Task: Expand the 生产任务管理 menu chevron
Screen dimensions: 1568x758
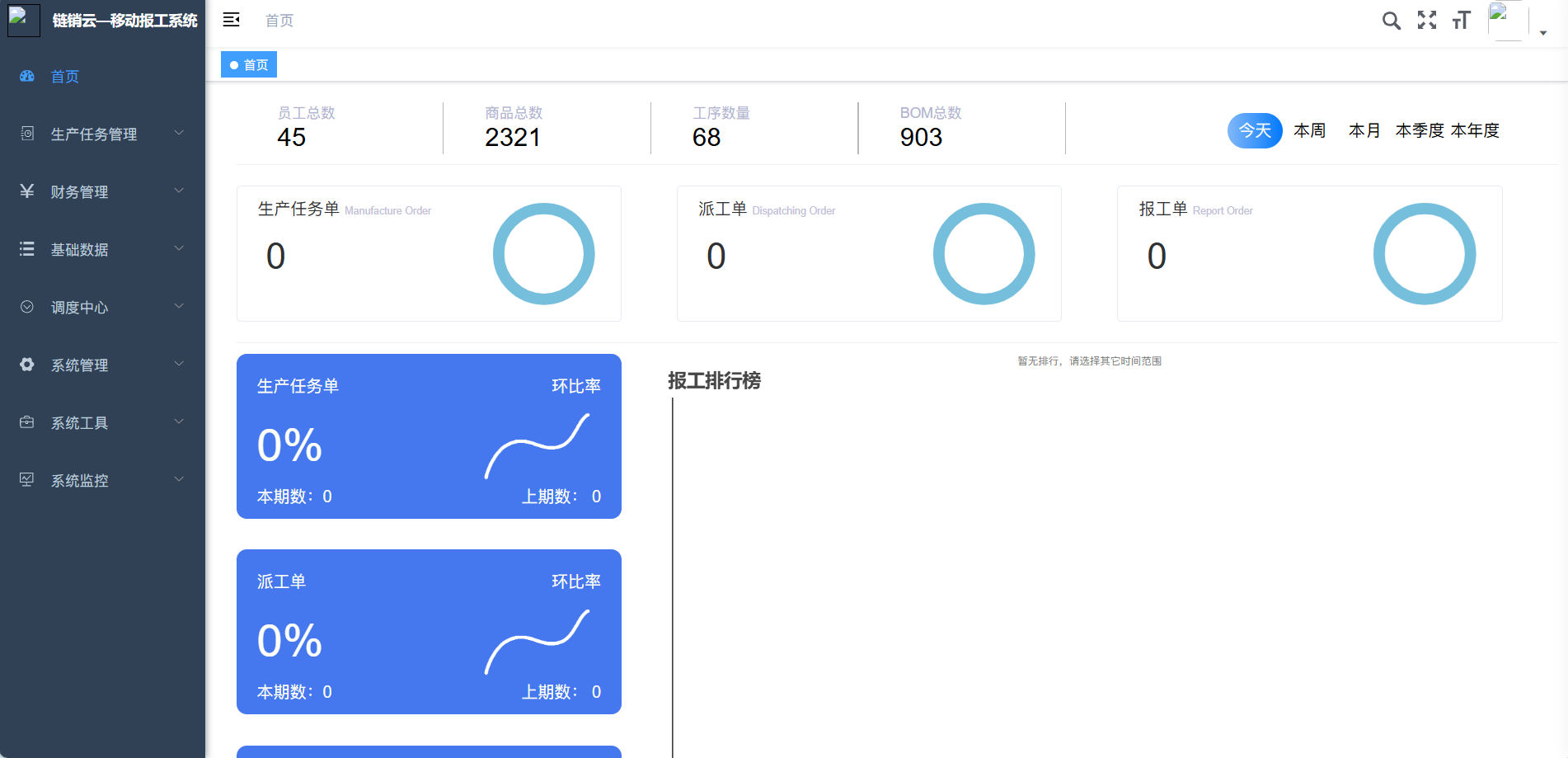Action: [179, 133]
